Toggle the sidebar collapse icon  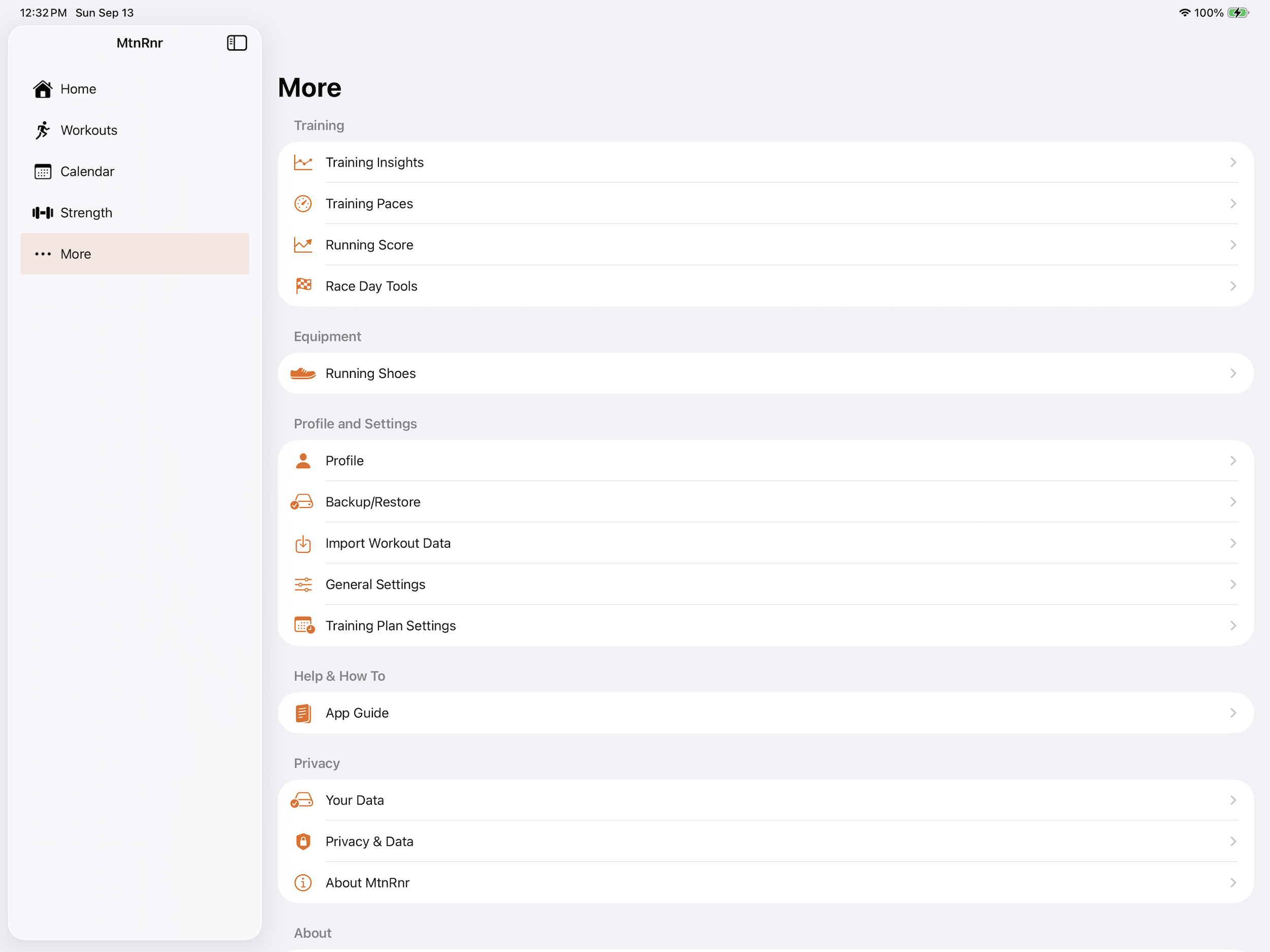237,43
